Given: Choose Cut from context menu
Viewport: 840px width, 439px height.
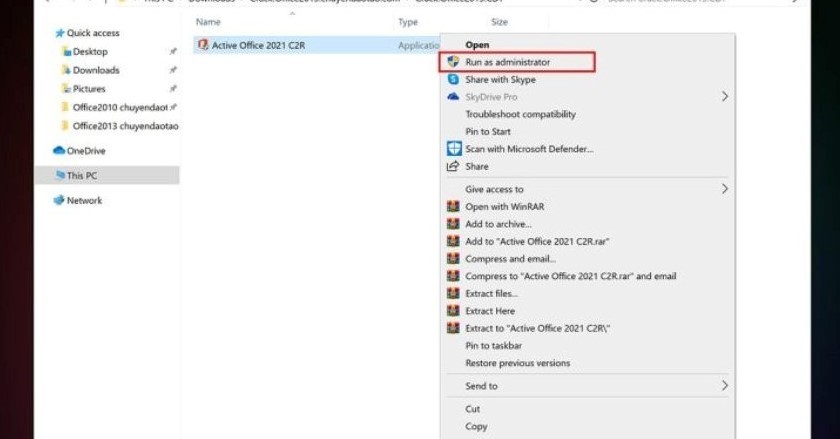Looking at the screenshot, I should coord(472,409).
